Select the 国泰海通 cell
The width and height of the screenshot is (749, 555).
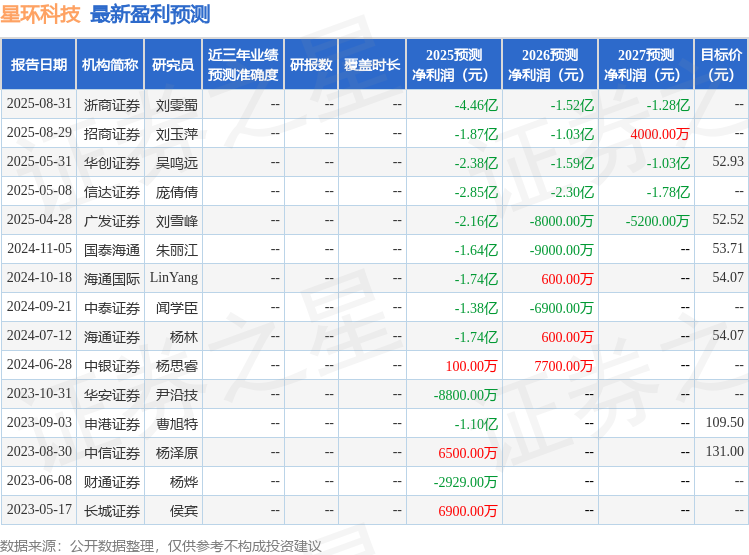(112, 250)
